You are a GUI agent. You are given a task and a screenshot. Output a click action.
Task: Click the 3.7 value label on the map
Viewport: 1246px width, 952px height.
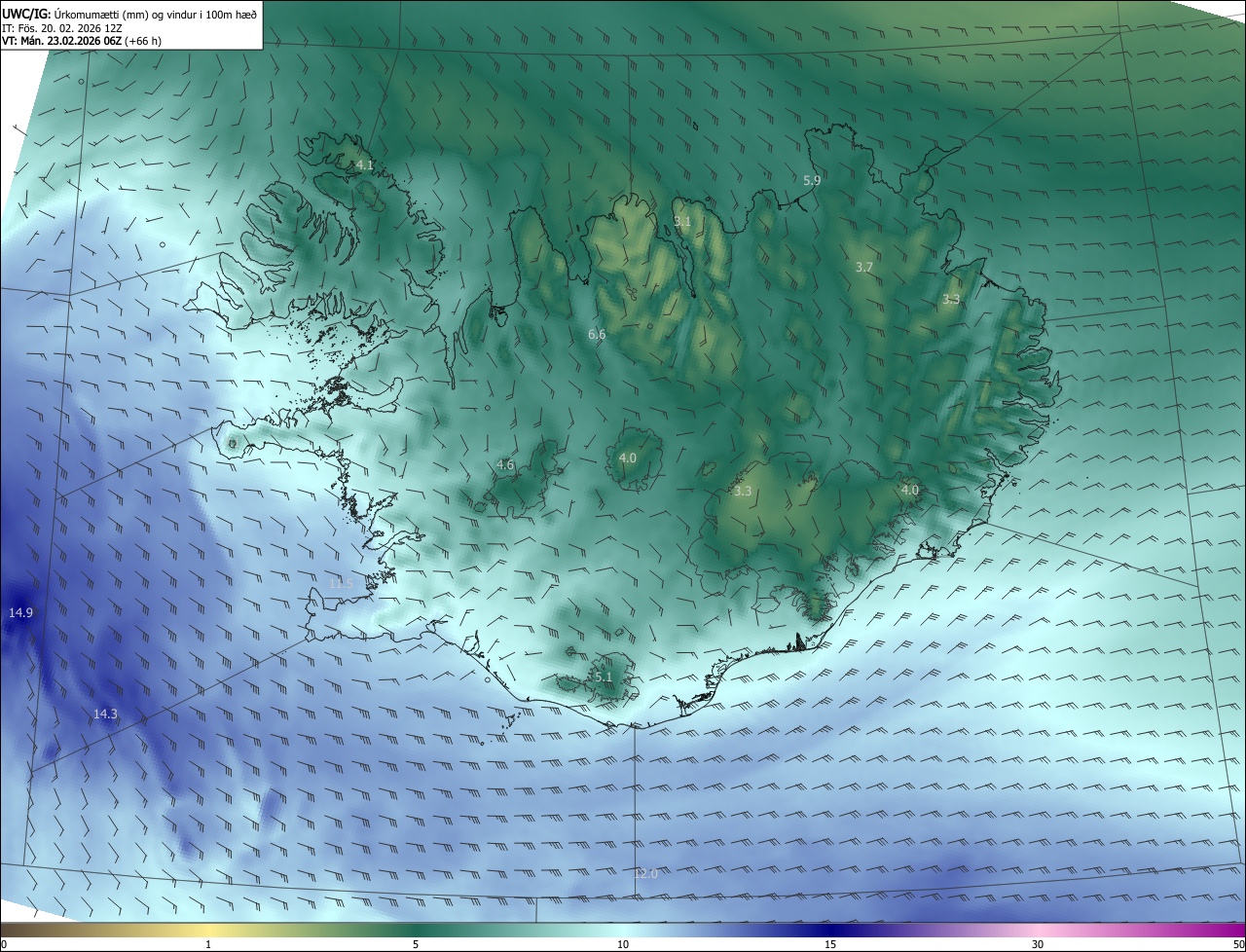pyautogui.click(x=864, y=267)
